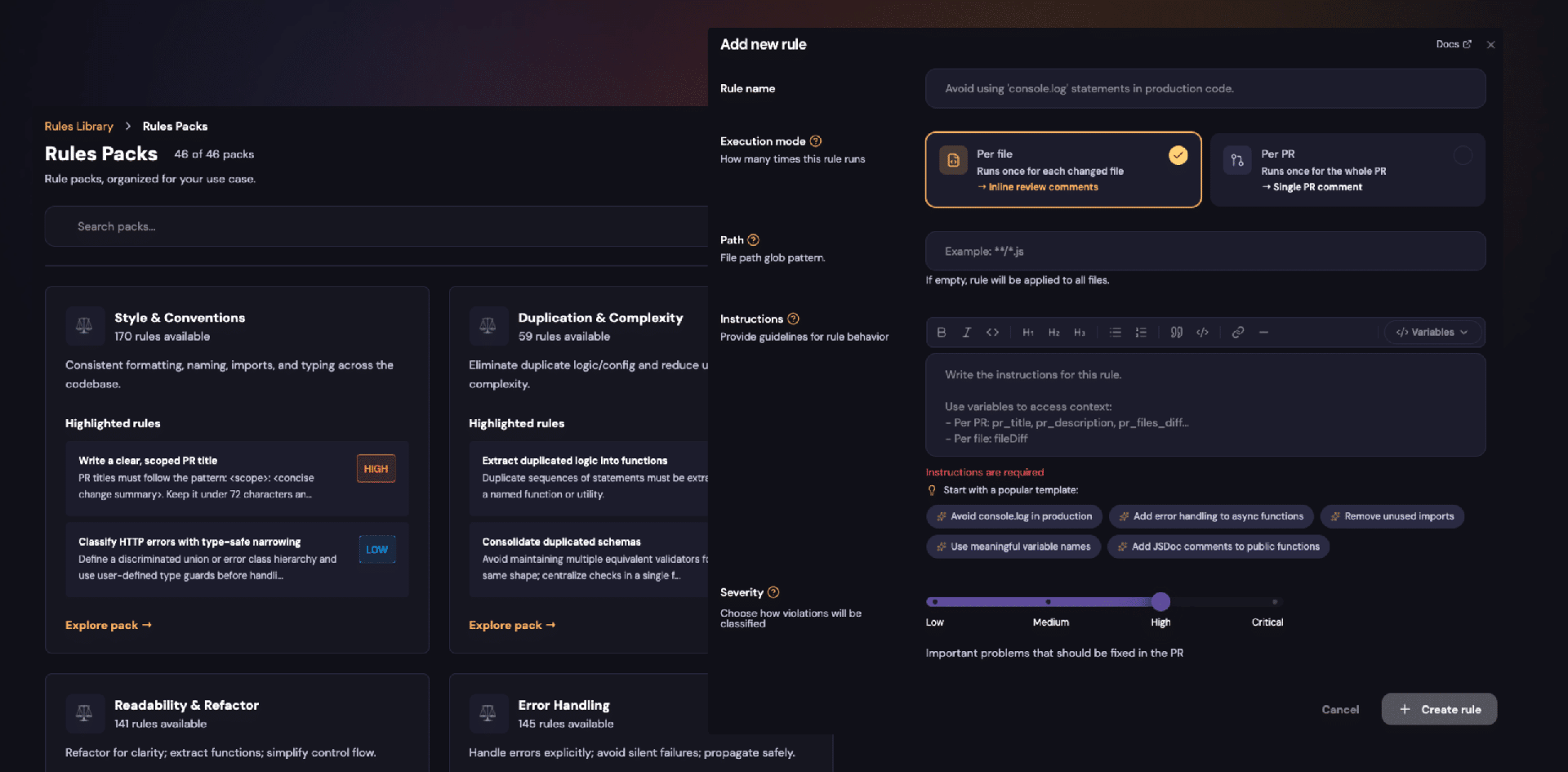
Task: Pick the 'Remove unused imports' template chip
Action: pos(1392,516)
